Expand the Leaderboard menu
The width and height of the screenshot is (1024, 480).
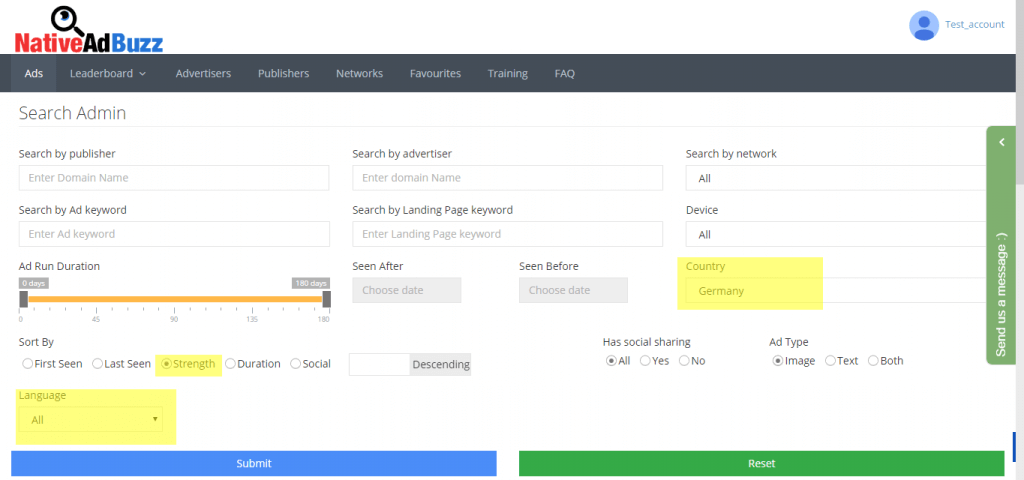pos(108,73)
